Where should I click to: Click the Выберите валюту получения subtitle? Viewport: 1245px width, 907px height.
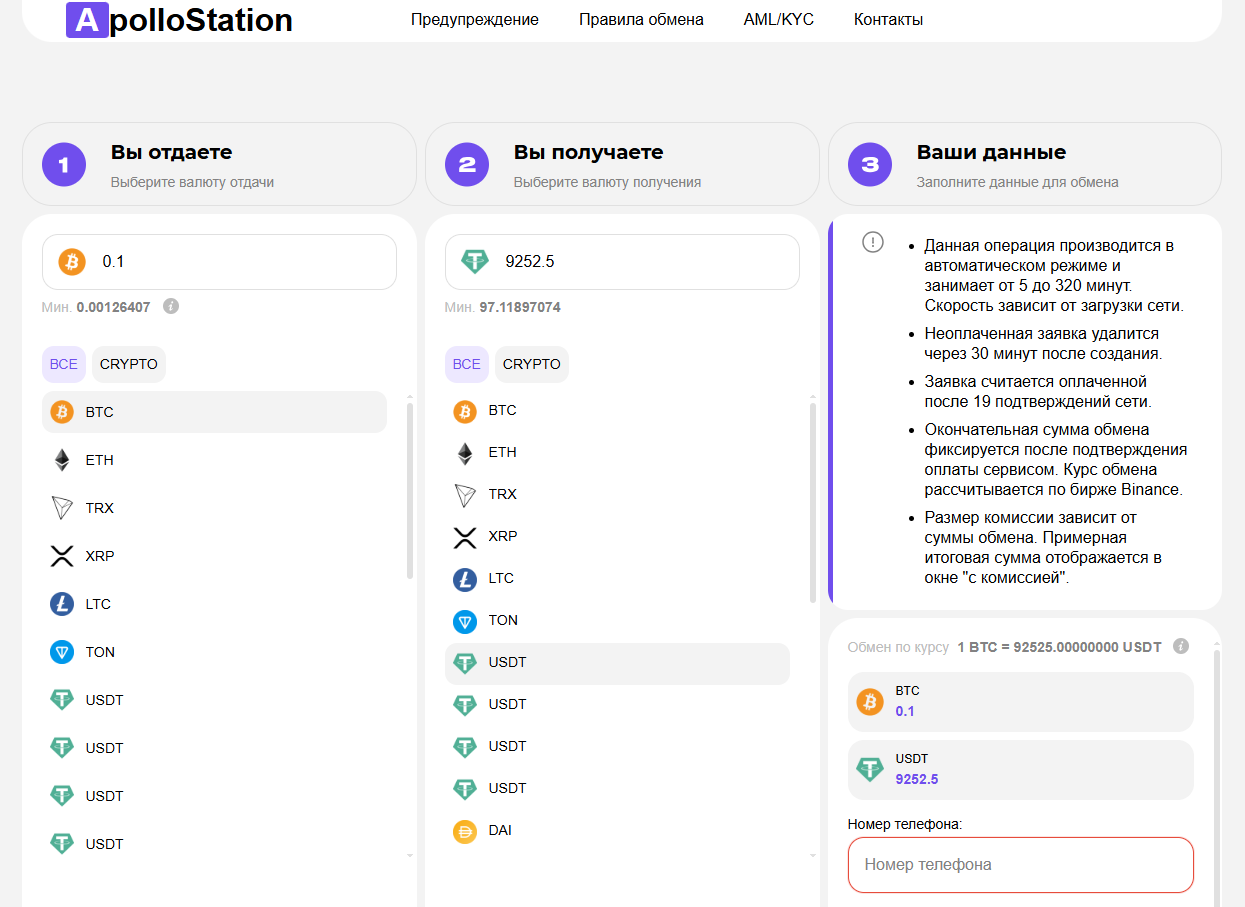[x=607, y=183]
